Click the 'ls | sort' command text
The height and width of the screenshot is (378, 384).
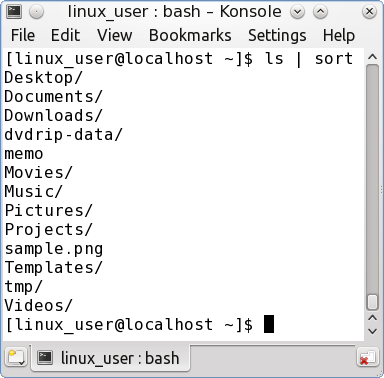[x=309, y=59]
